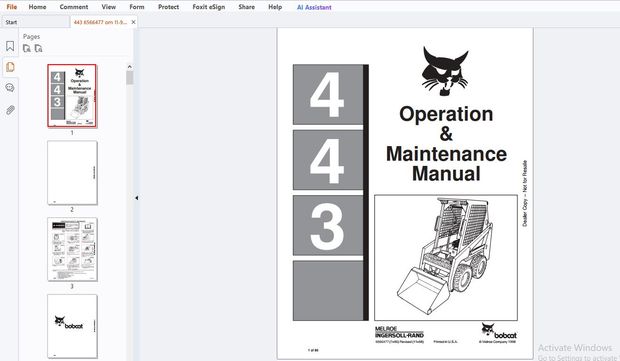The width and height of the screenshot is (620, 361).
Task: Switch to the Home ribbon tab
Action: [x=37, y=7]
